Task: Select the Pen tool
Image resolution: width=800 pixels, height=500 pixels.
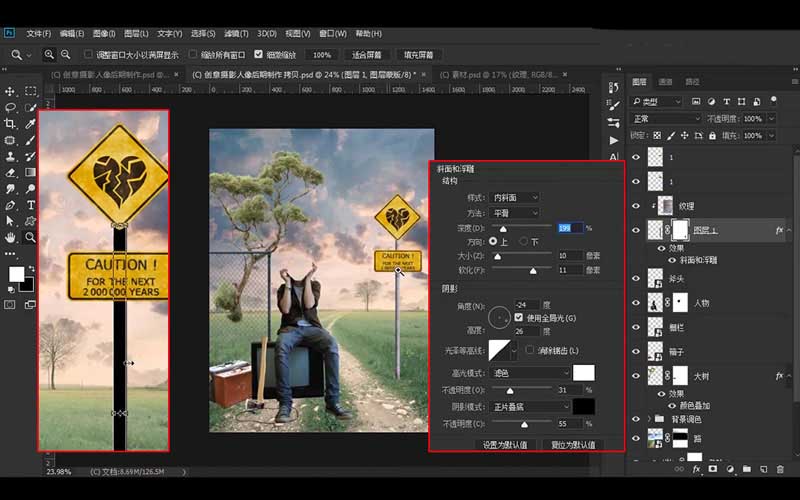Action: pos(10,205)
